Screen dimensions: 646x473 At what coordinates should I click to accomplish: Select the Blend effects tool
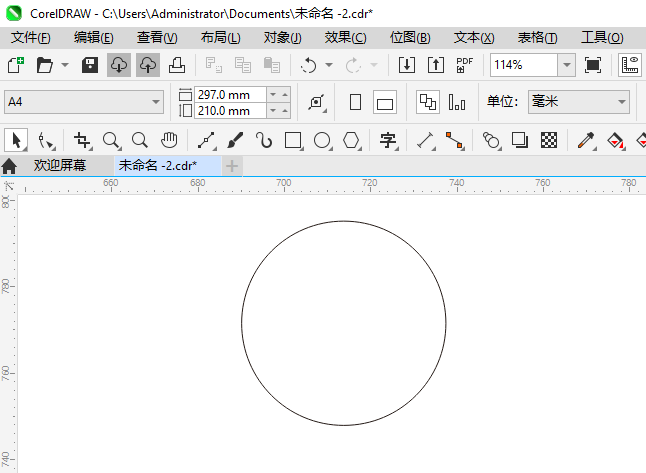[491, 140]
